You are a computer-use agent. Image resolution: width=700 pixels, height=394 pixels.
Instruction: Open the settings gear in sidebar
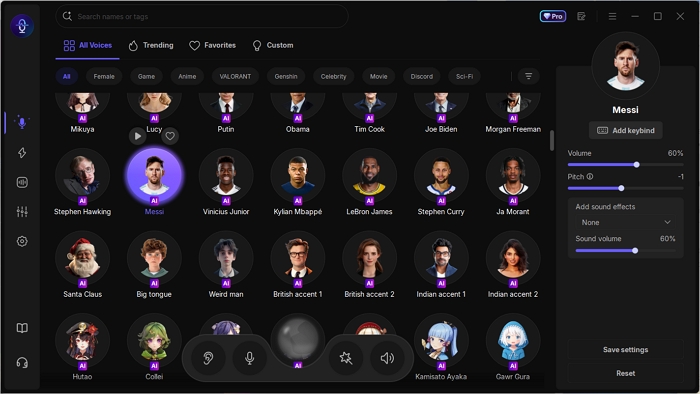pyautogui.click(x=22, y=241)
